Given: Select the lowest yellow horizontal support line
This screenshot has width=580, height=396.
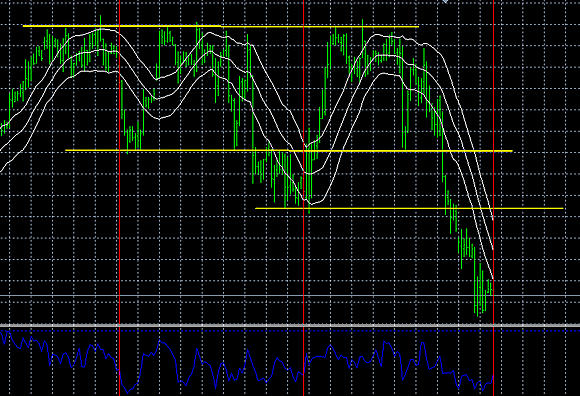Looking at the screenshot, I should tap(409, 209).
